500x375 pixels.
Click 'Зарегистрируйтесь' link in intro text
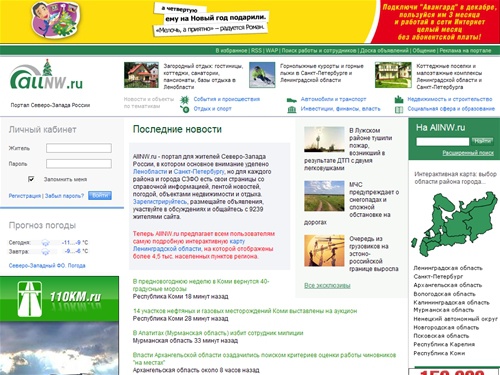pyautogui.click(x=160, y=202)
